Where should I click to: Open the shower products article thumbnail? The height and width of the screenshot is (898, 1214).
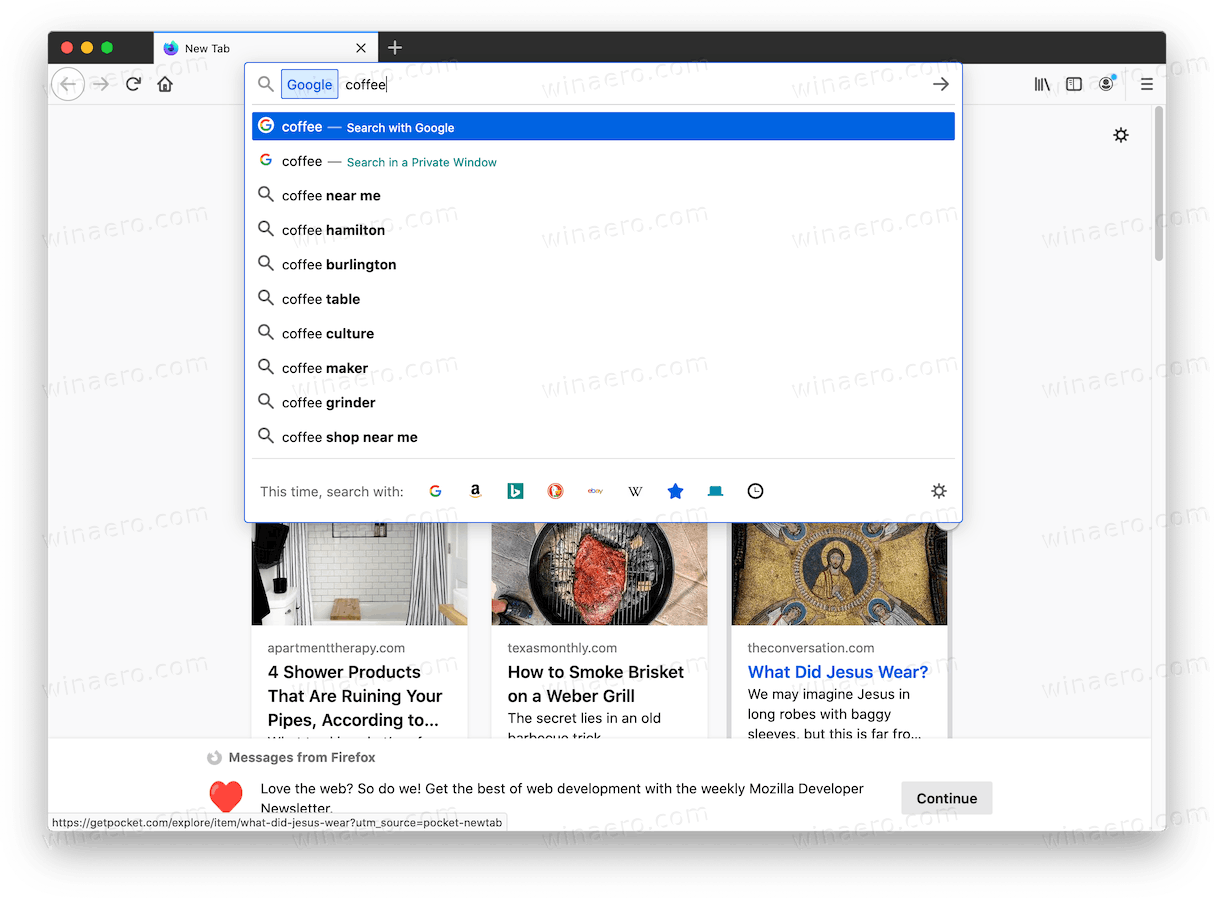[x=359, y=574]
